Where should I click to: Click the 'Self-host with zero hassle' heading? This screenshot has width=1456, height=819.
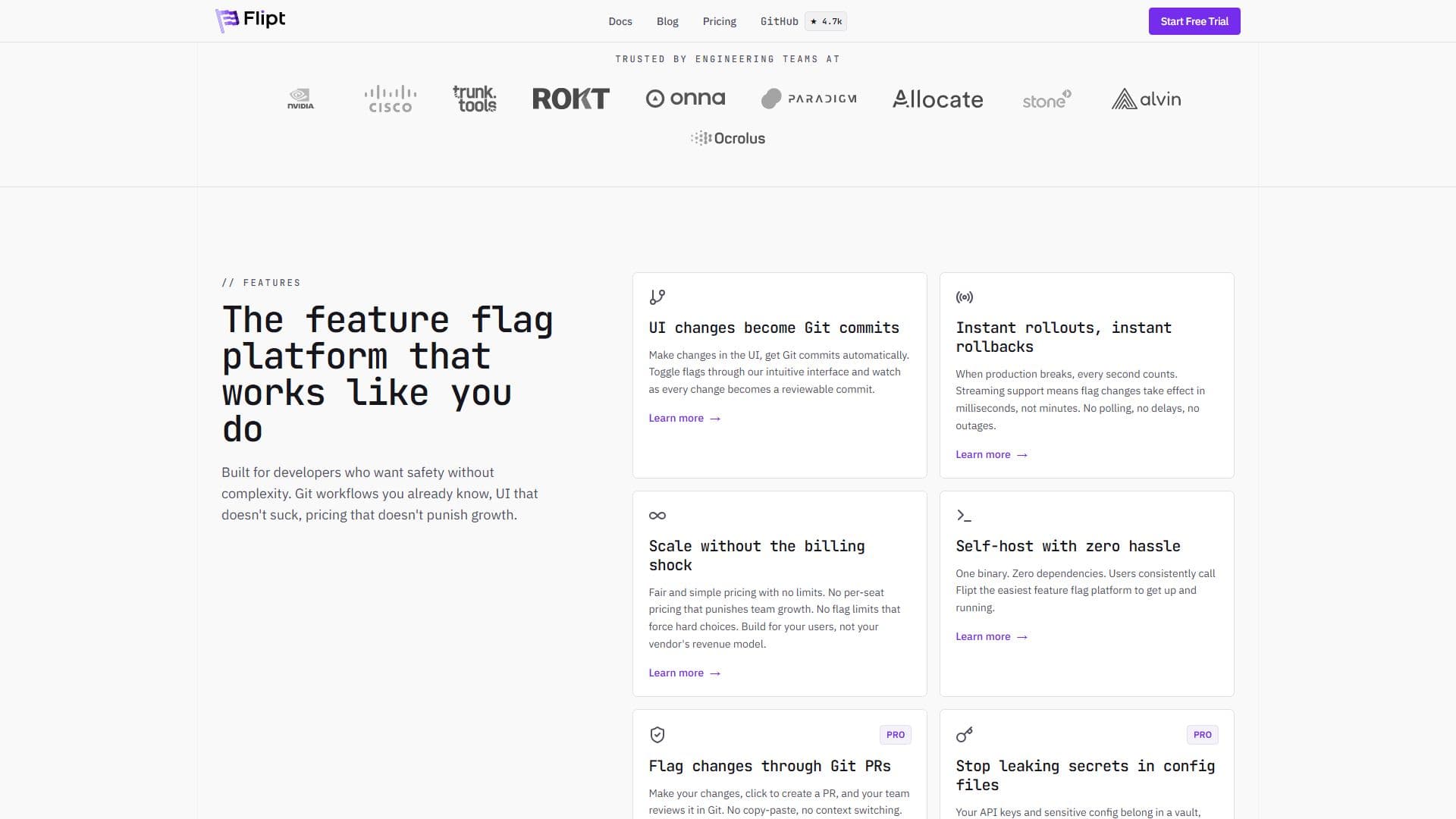(x=1068, y=546)
